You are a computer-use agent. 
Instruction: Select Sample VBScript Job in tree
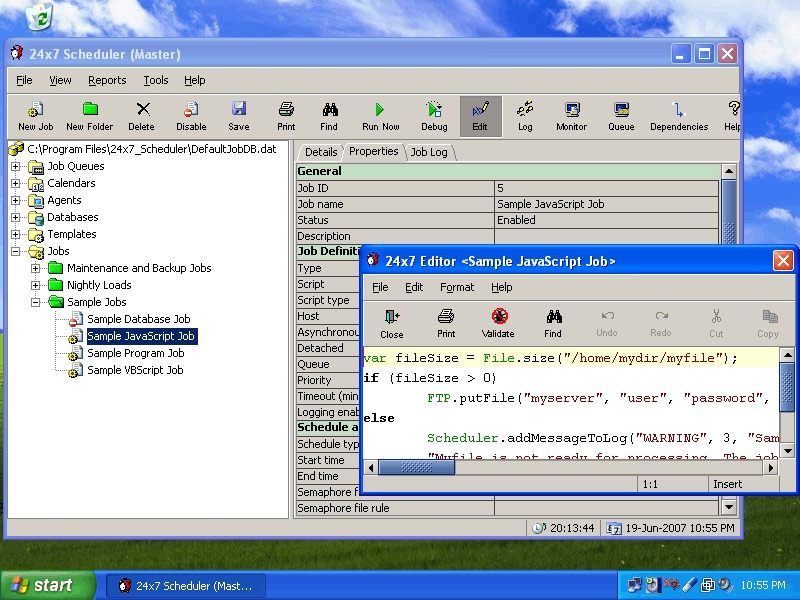click(x=135, y=370)
